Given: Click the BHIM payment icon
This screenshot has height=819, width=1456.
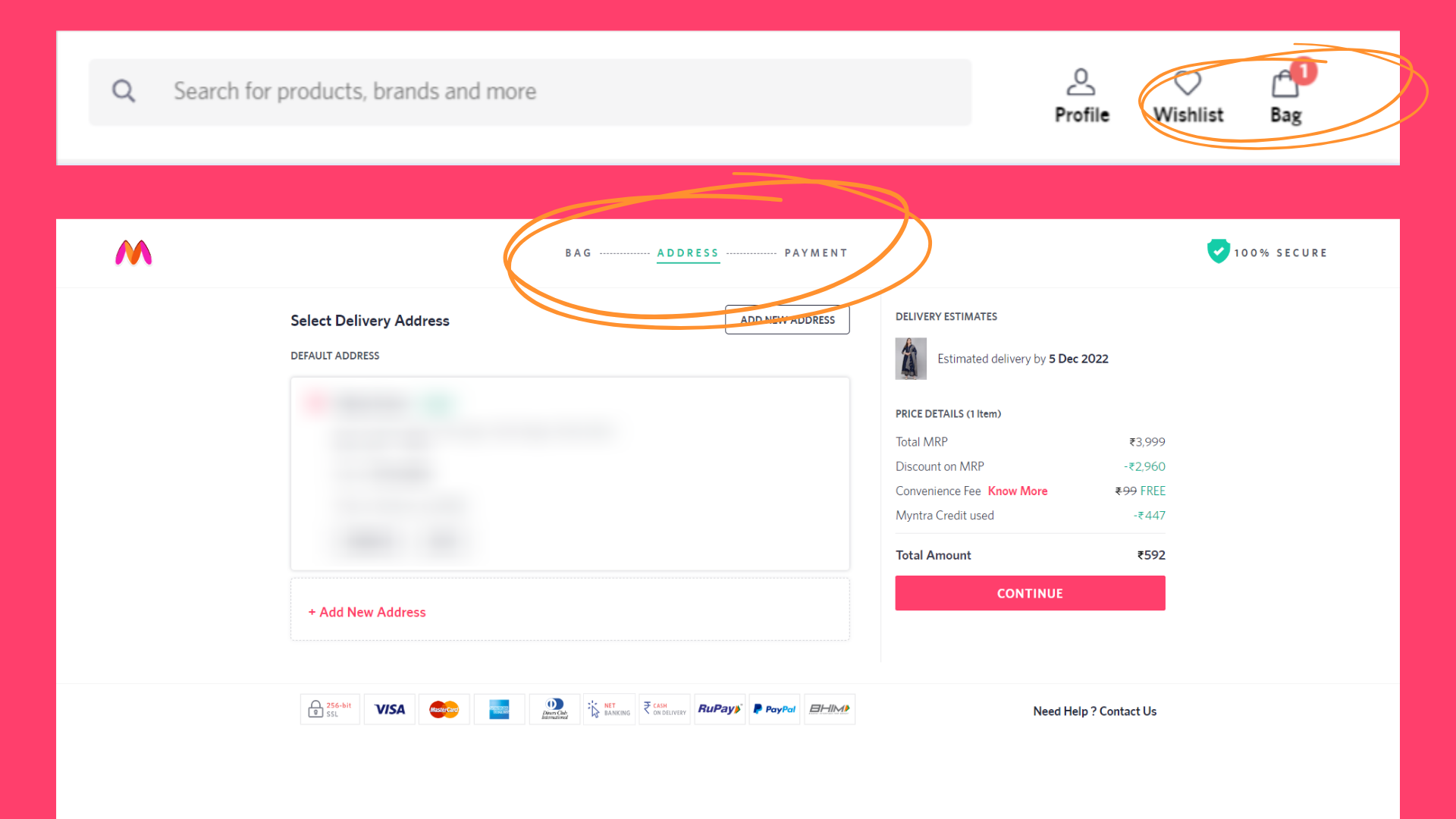Looking at the screenshot, I should (829, 709).
